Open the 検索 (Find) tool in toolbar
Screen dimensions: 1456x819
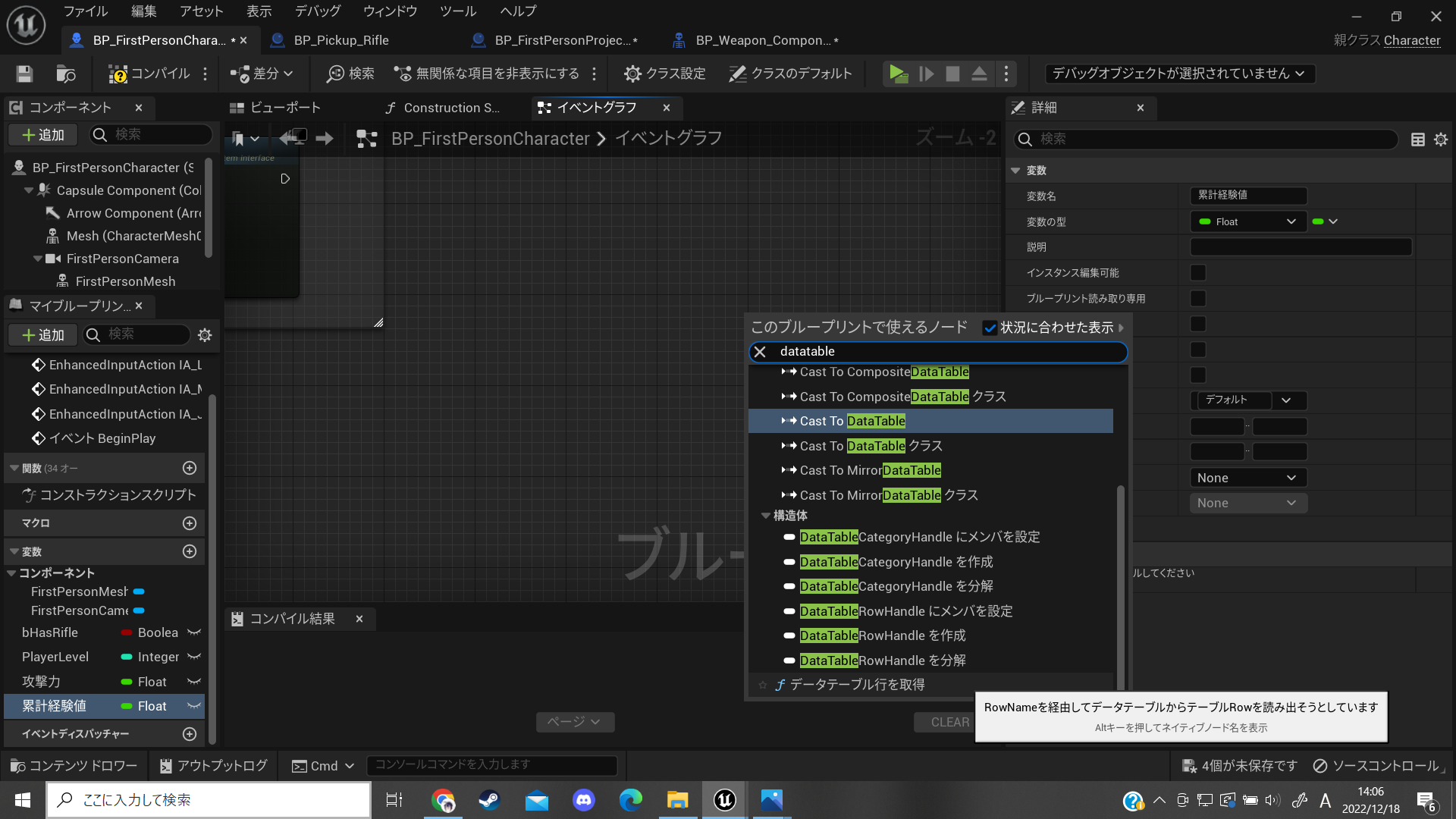point(350,74)
